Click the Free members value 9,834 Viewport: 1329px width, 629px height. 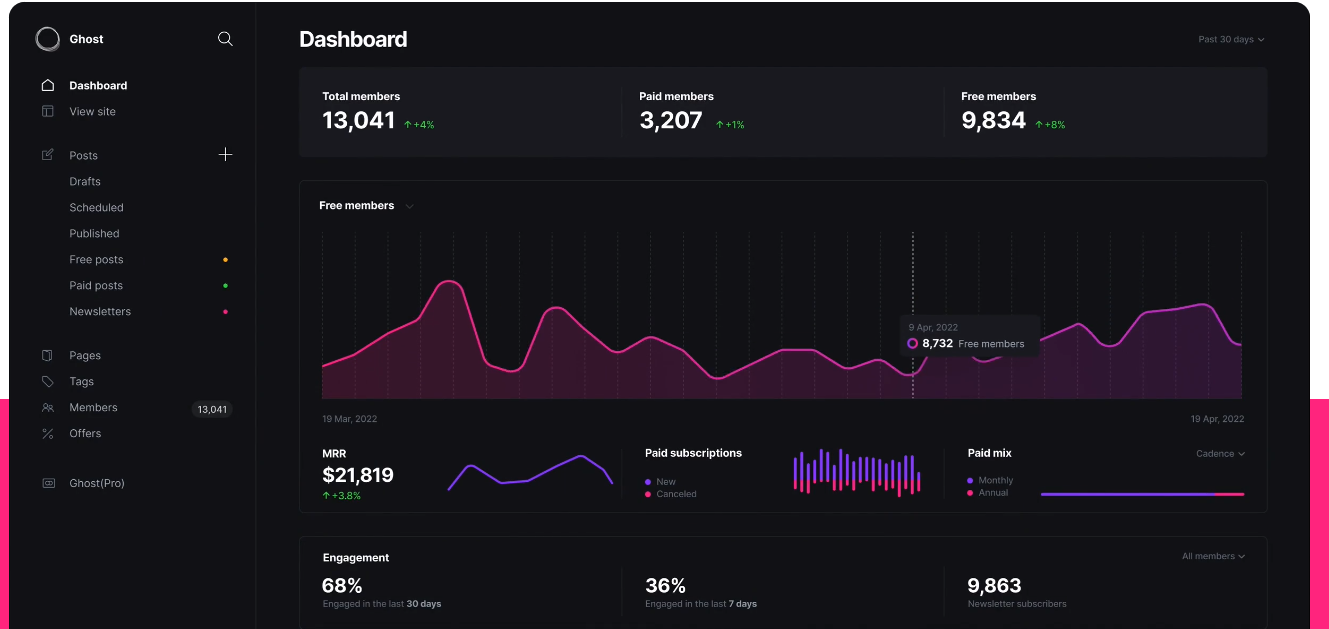(x=994, y=121)
